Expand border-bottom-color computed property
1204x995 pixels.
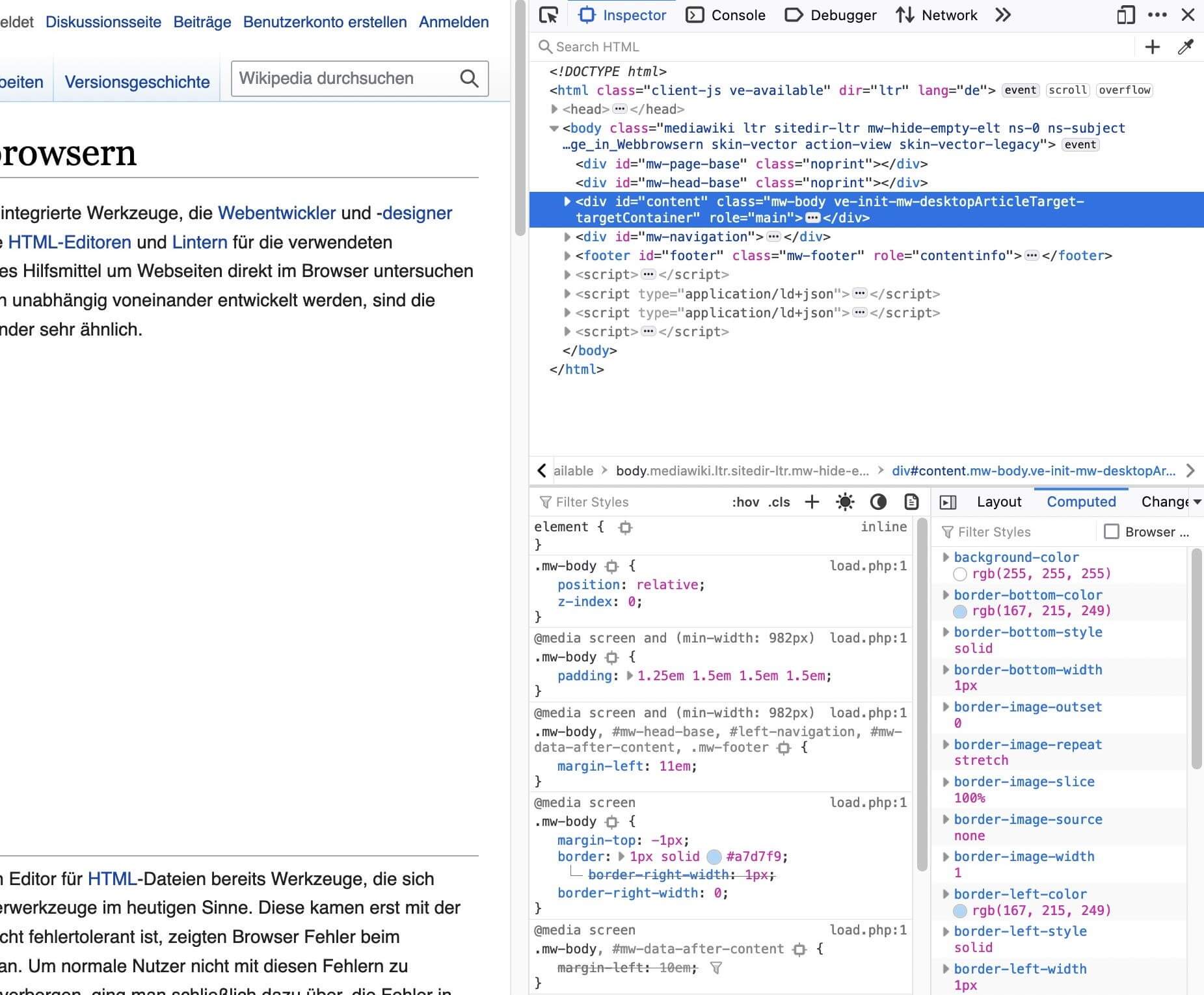946,594
